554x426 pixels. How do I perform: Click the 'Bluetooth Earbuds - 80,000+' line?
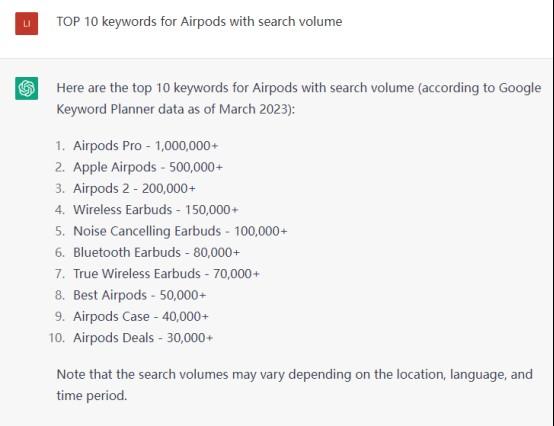(157, 252)
